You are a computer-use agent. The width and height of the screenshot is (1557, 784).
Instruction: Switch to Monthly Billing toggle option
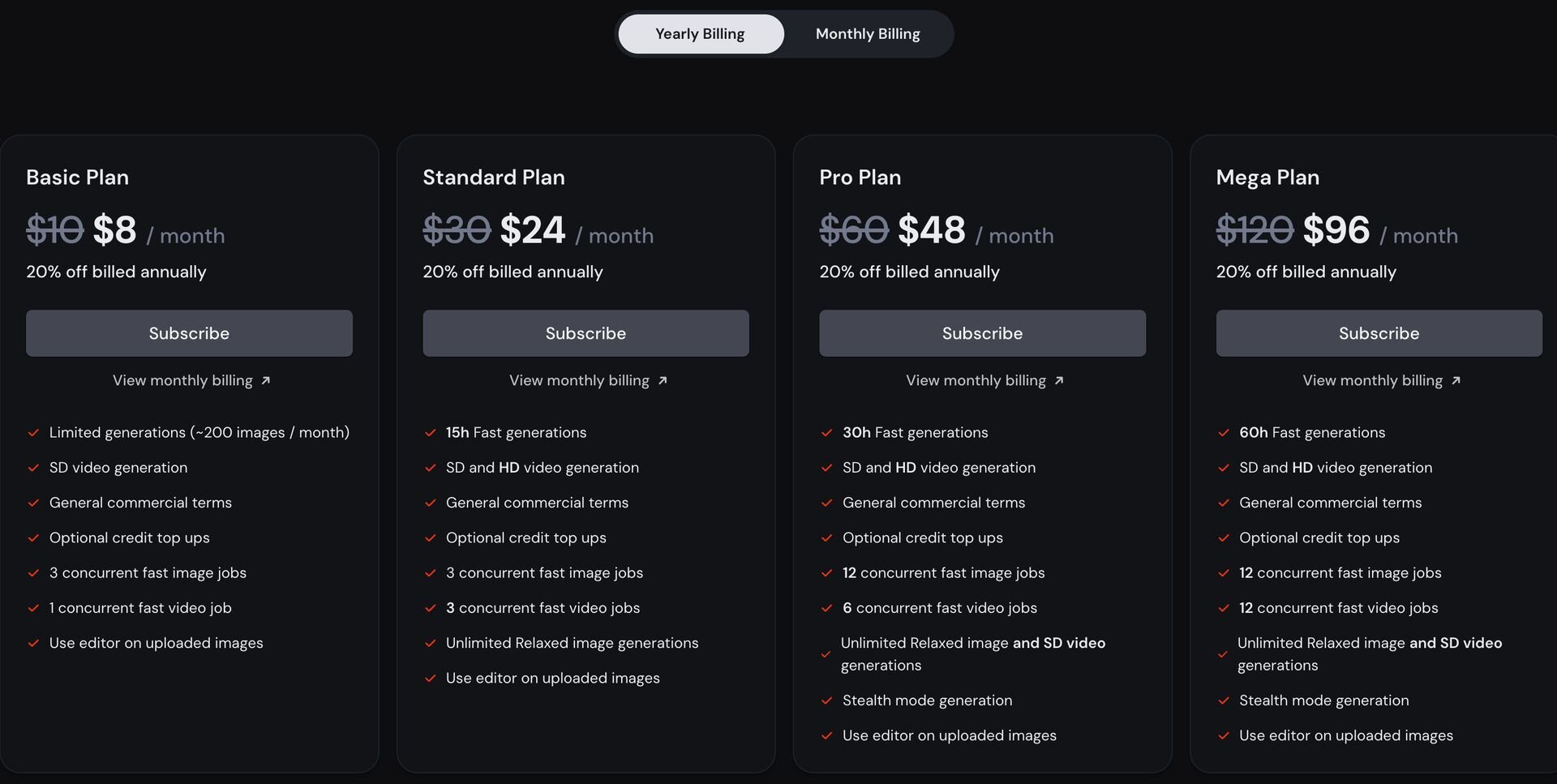click(868, 34)
